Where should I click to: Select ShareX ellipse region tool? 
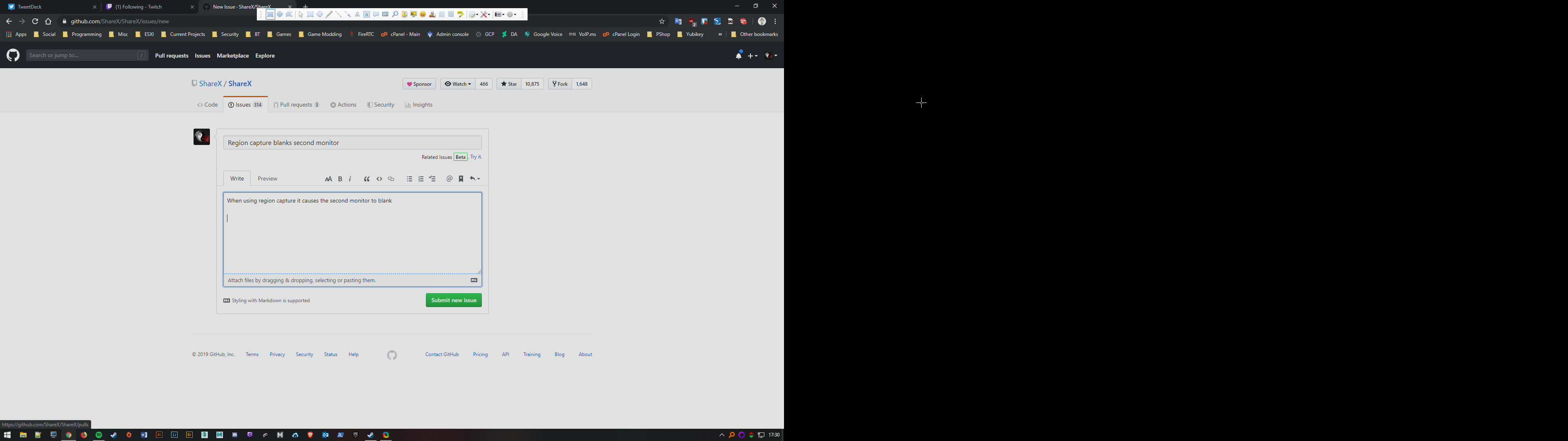click(279, 15)
